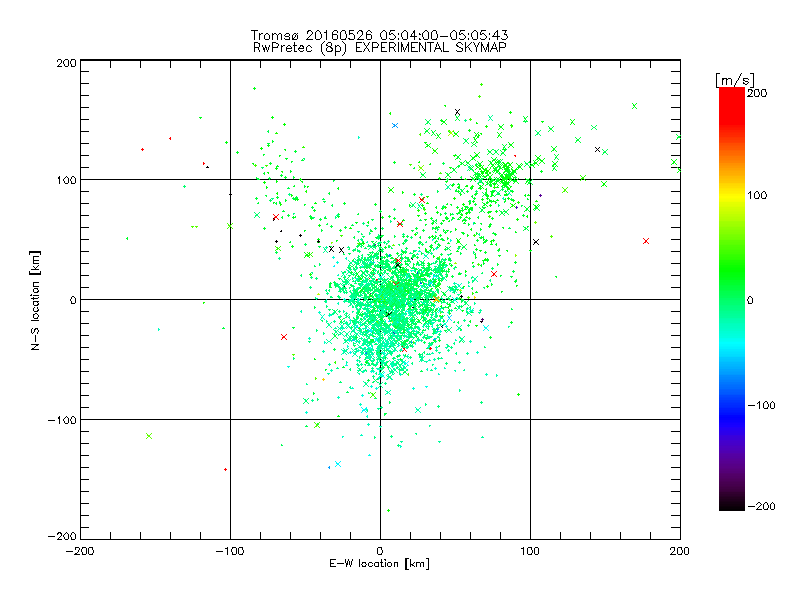Click the y-axis 200 tick label
The width and height of the screenshot is (800, 600).
point(66,63)
